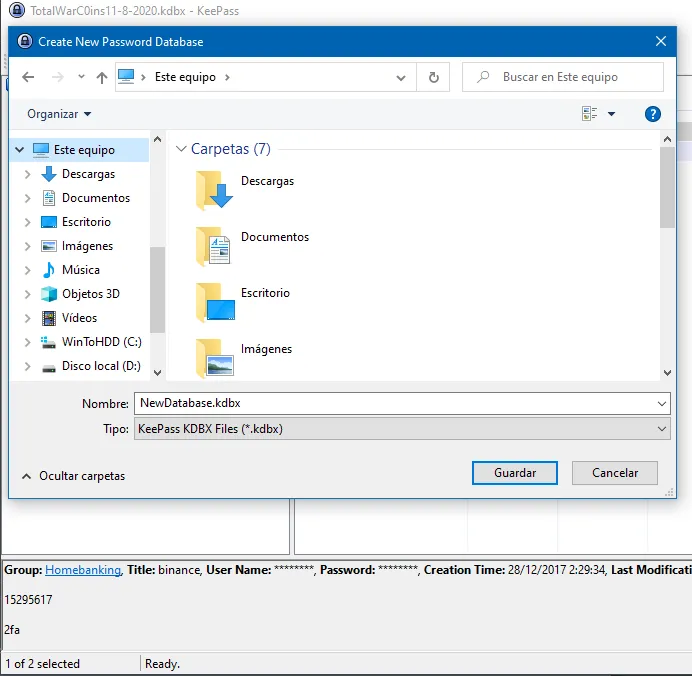Refresh the current folder view
The height and width of the screenshot is (676, 692).
(x=434, y=77)
